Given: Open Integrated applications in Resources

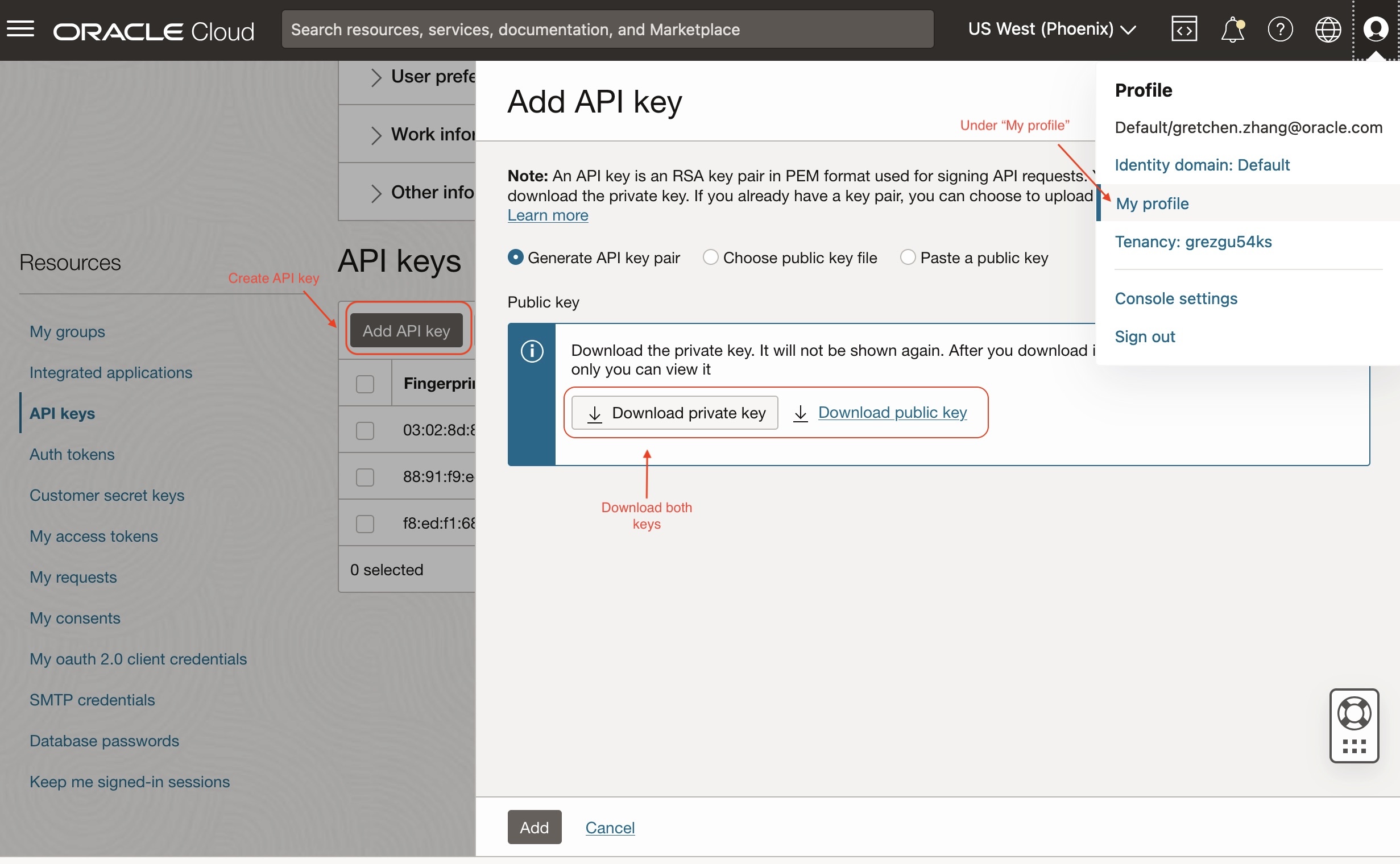Looking at the screenshot, I should point(111,372).
